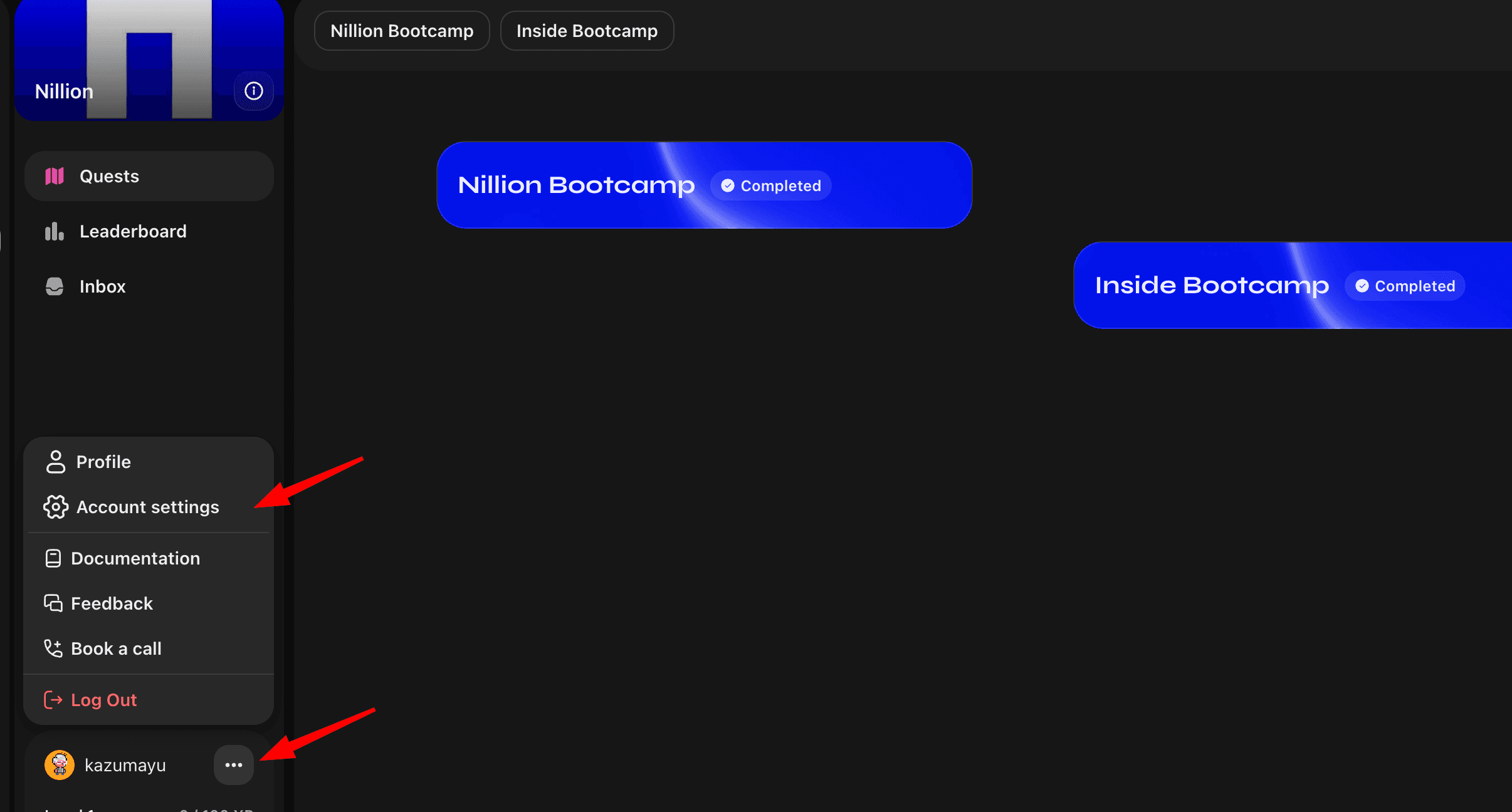Viewport: 1512px width, 812px height.
Task: Choose Book a call menu entry
Action: click(149, 648)
